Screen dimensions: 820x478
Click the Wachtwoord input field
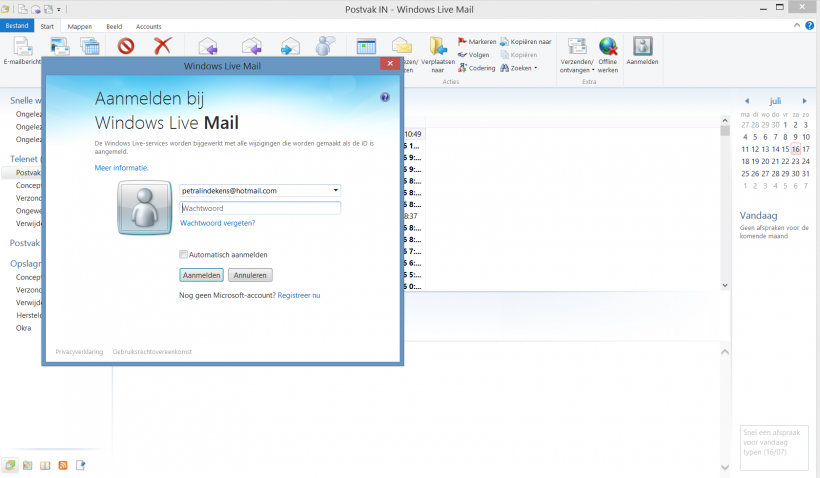coord(260,208)
